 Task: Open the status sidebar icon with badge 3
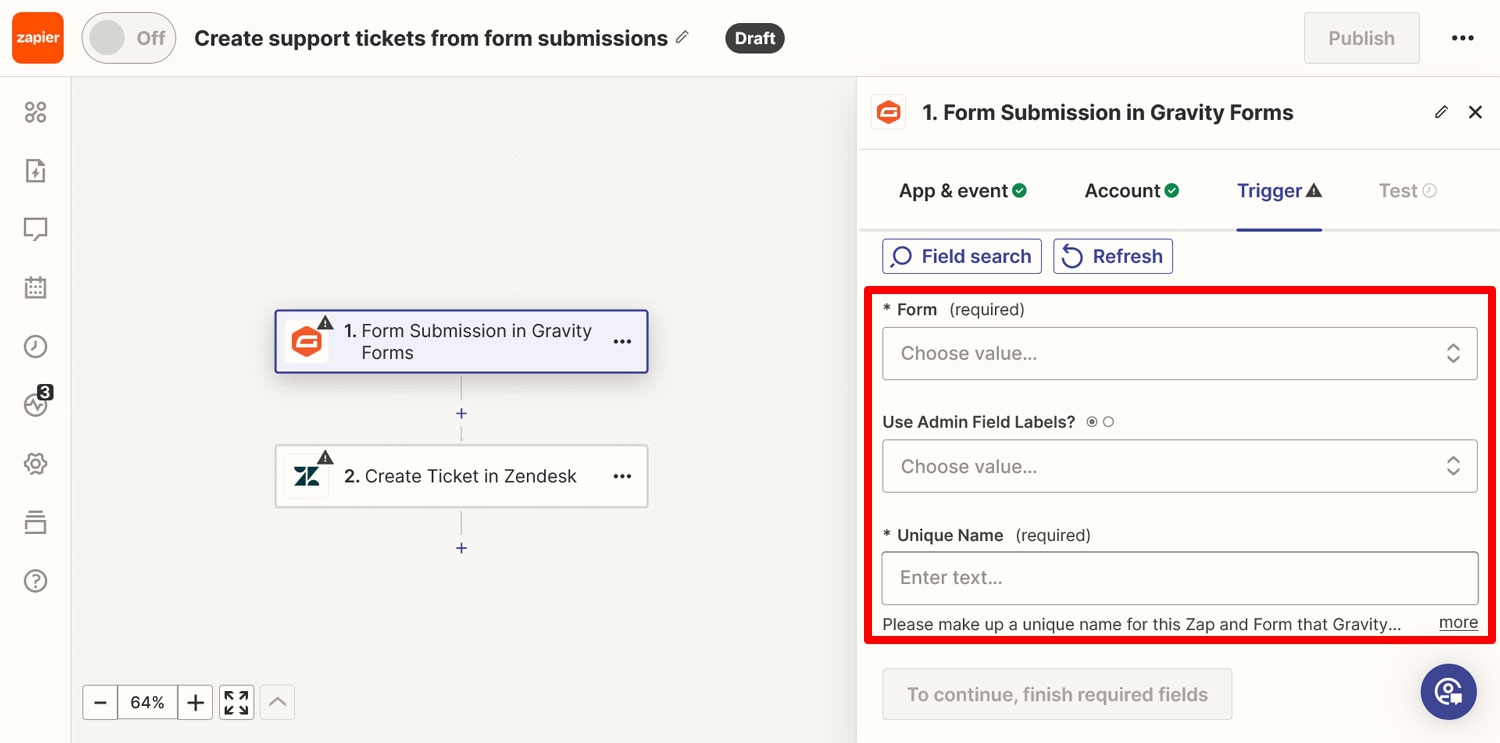[37, 402]
